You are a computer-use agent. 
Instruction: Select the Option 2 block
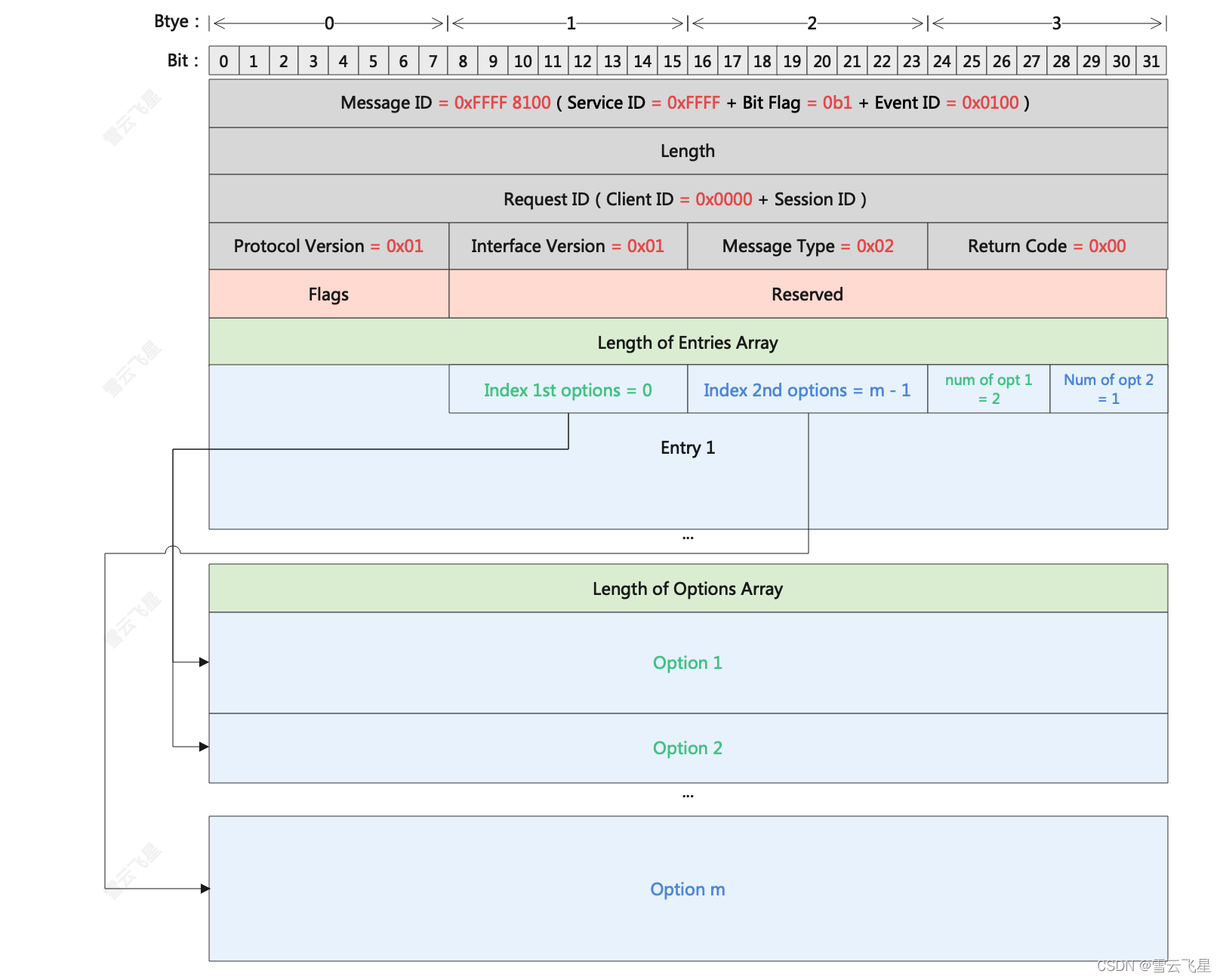[x=687, y=748]
